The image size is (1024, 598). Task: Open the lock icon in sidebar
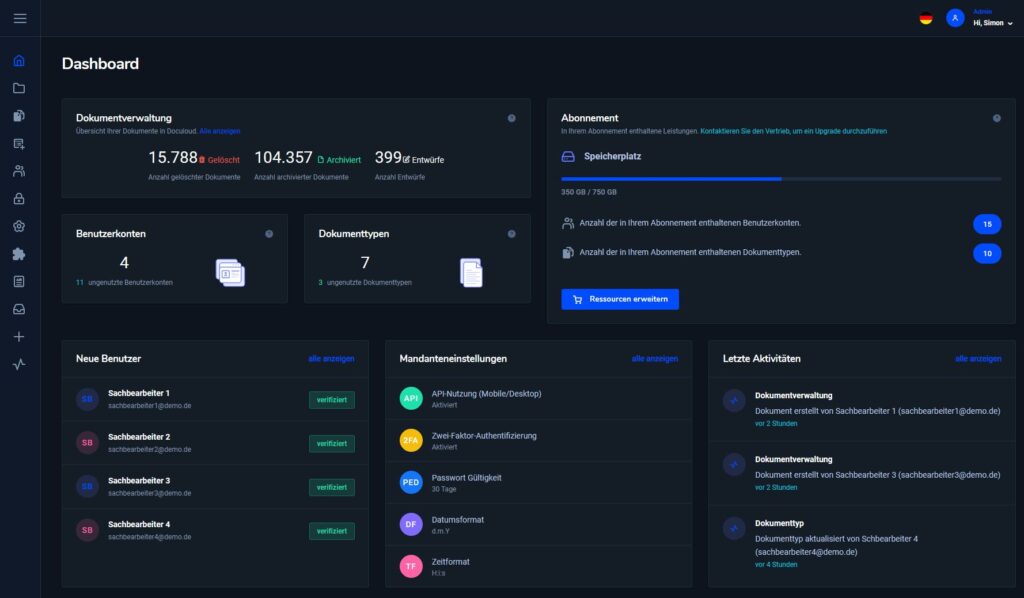pyautogui.click(x=19, y=198)
